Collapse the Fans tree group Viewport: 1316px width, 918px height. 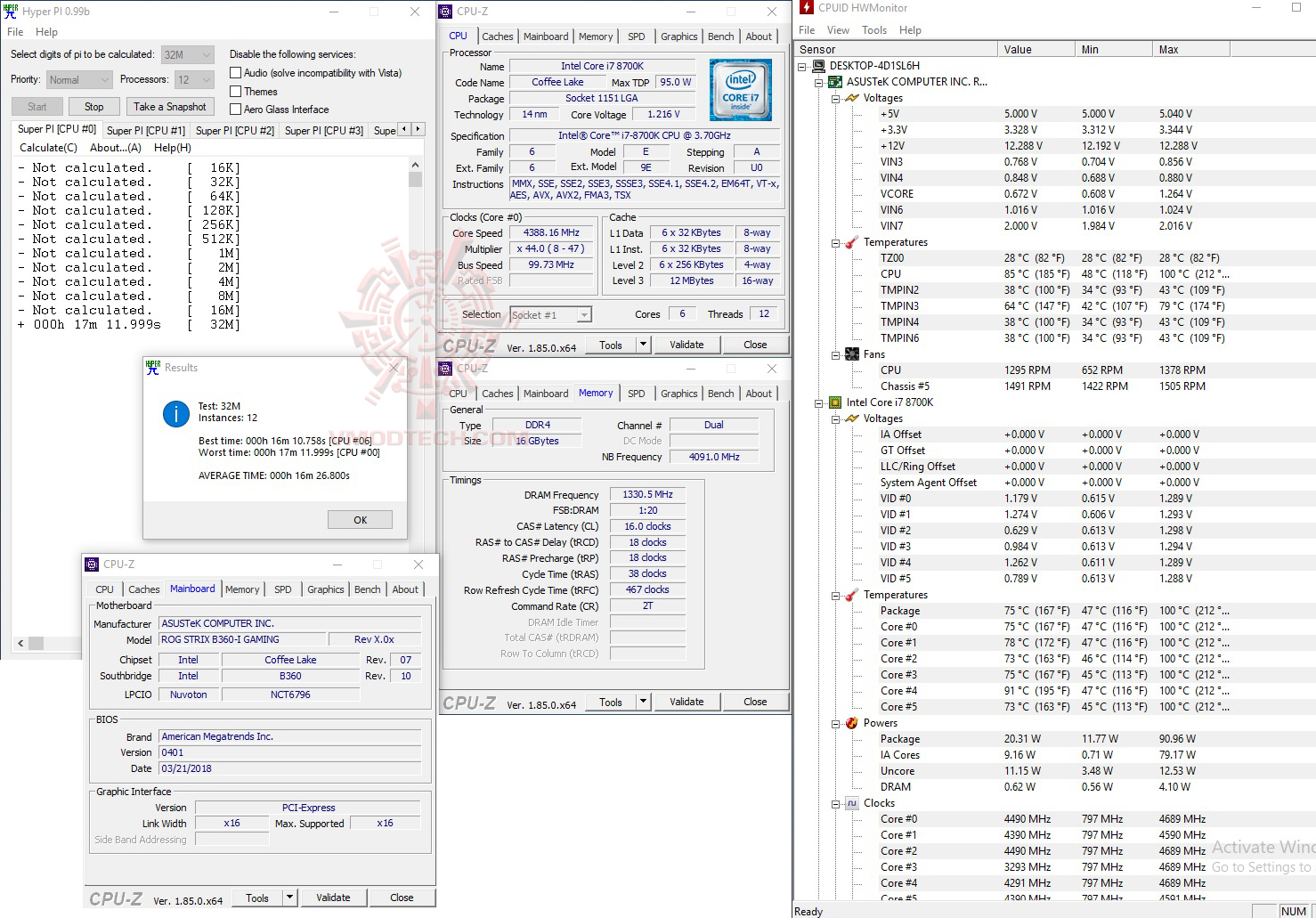836,354
